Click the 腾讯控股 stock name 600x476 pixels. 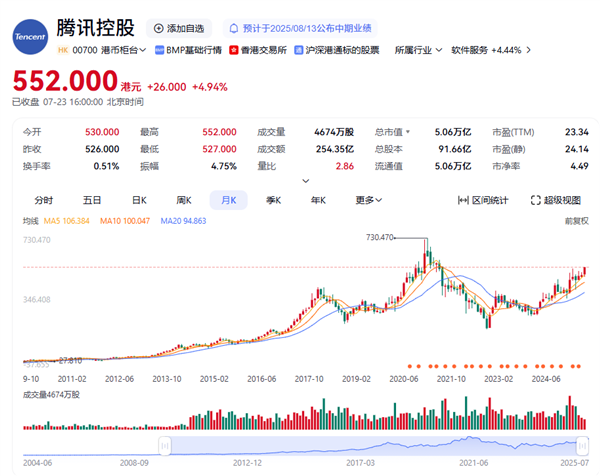[x=96, y=28]
